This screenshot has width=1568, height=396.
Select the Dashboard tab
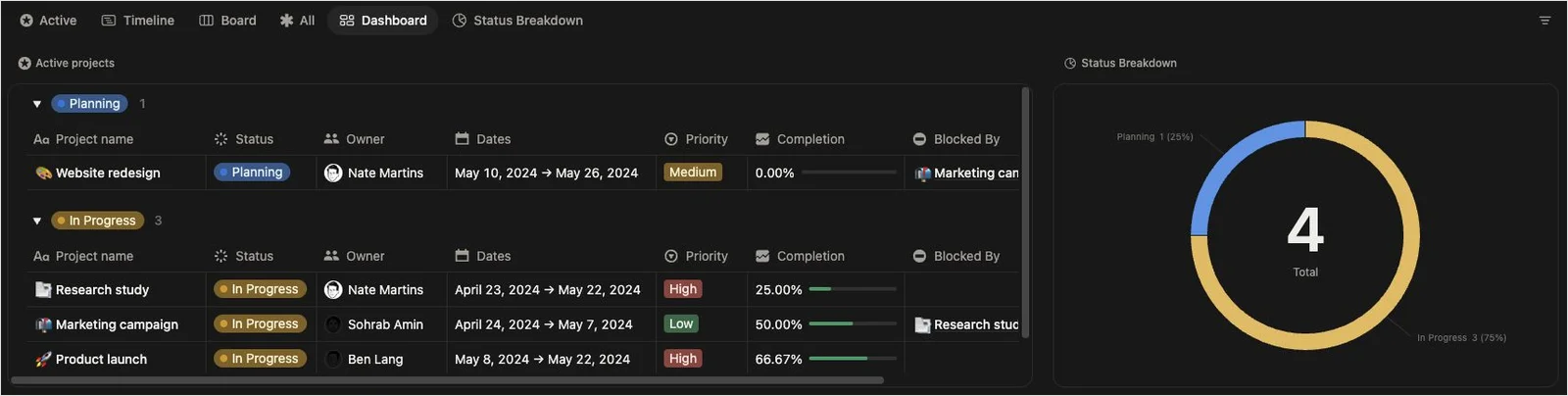point(383,20)
